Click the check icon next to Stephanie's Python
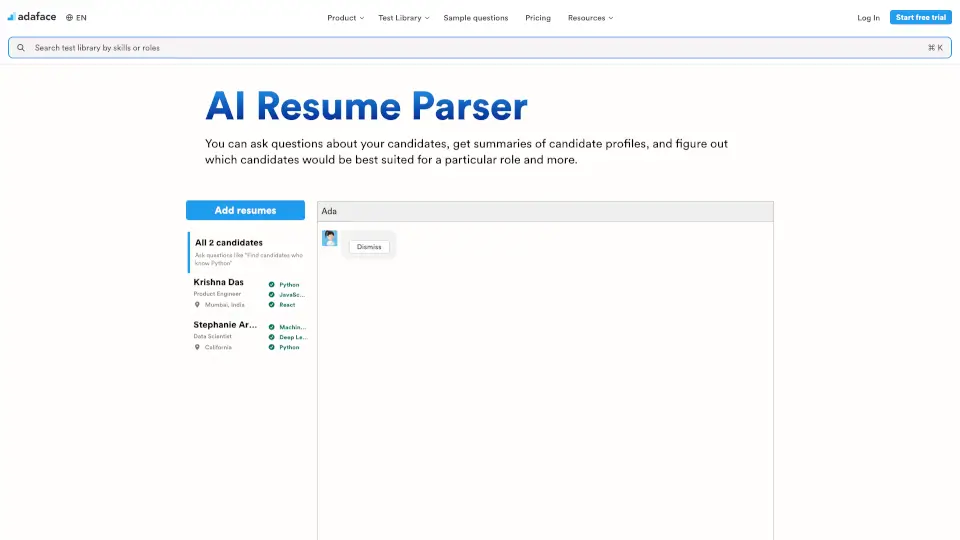 point(271,347)
